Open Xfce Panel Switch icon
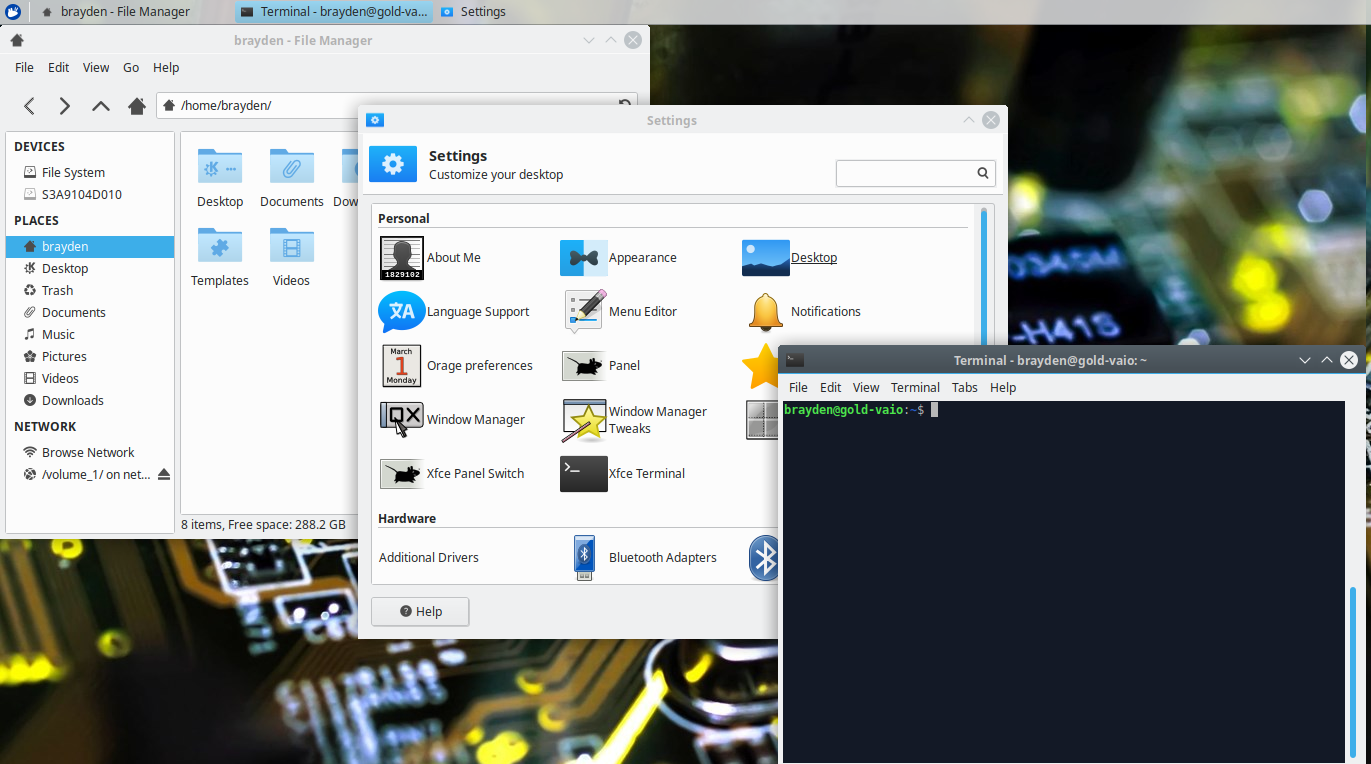This screenshot has height=764, width=1371. tap(402, 474)
